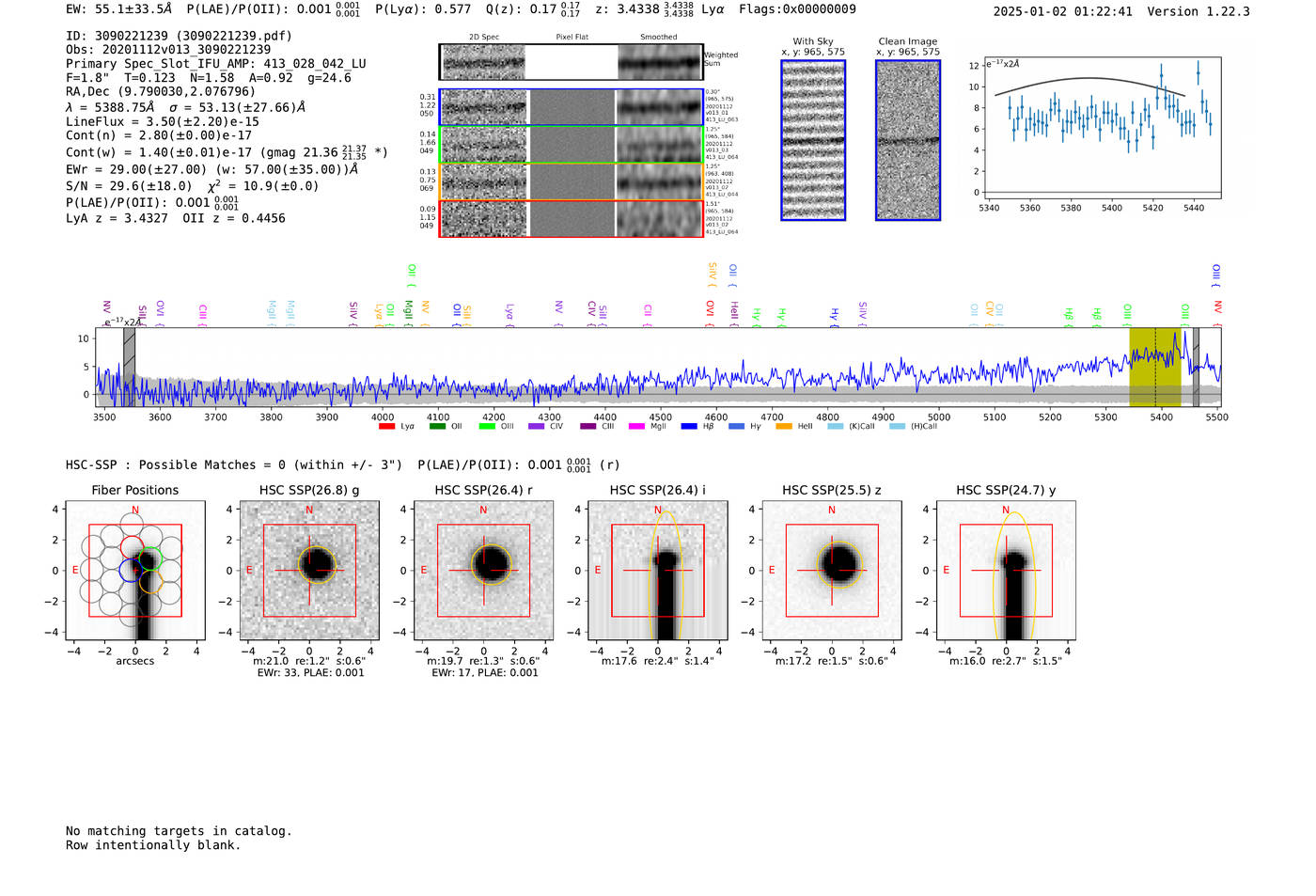Select the With Sky spectrum image
The image size is (1316, 896).
(813, 140)
